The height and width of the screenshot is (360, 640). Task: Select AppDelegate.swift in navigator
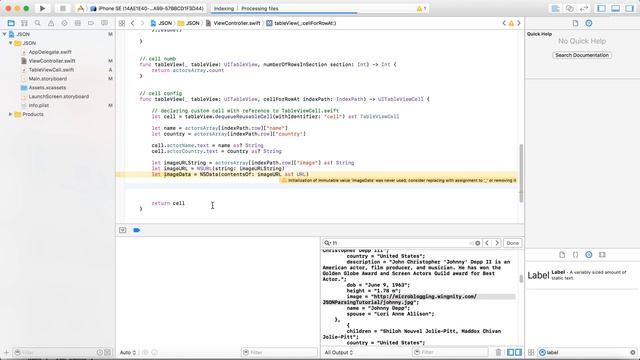pyautogui.click(x=50, y=52)
